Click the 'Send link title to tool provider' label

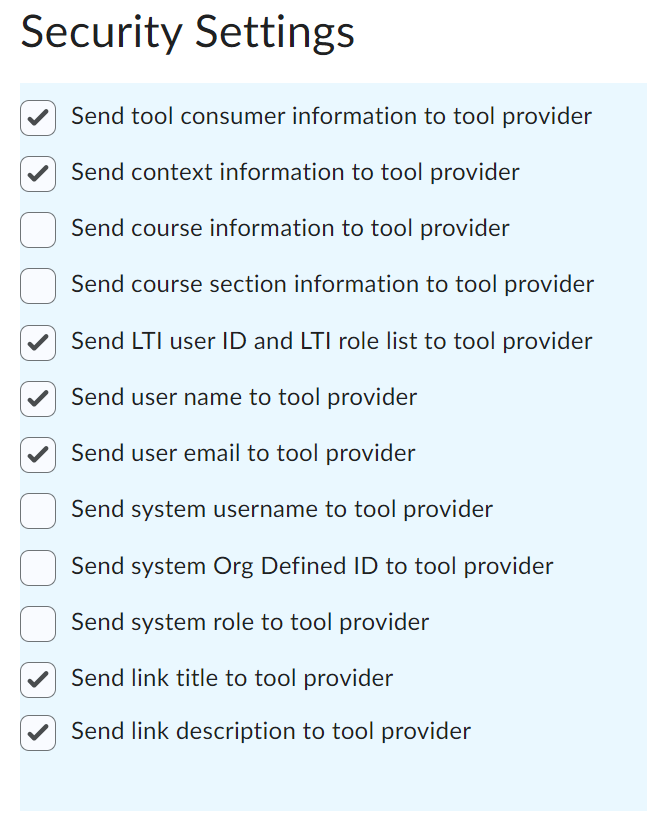point(232,678)
